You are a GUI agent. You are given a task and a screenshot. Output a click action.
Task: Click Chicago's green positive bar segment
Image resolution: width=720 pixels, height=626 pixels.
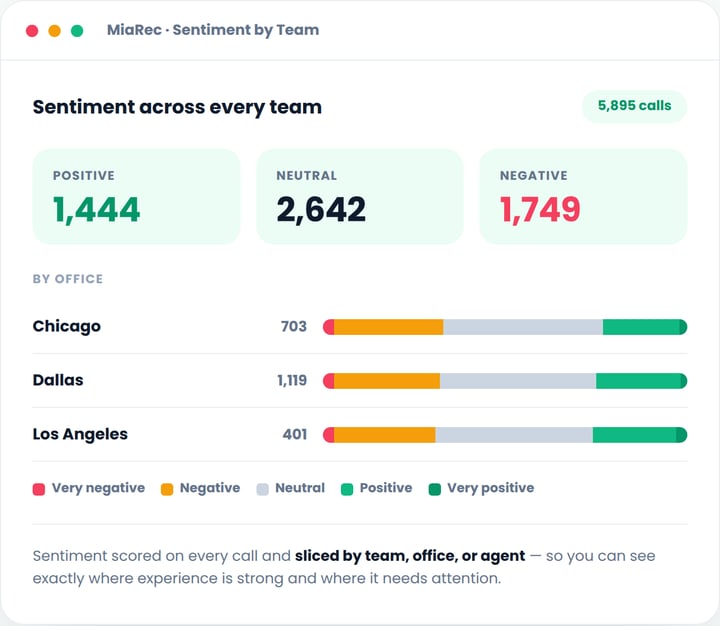[x=641, y=327]
